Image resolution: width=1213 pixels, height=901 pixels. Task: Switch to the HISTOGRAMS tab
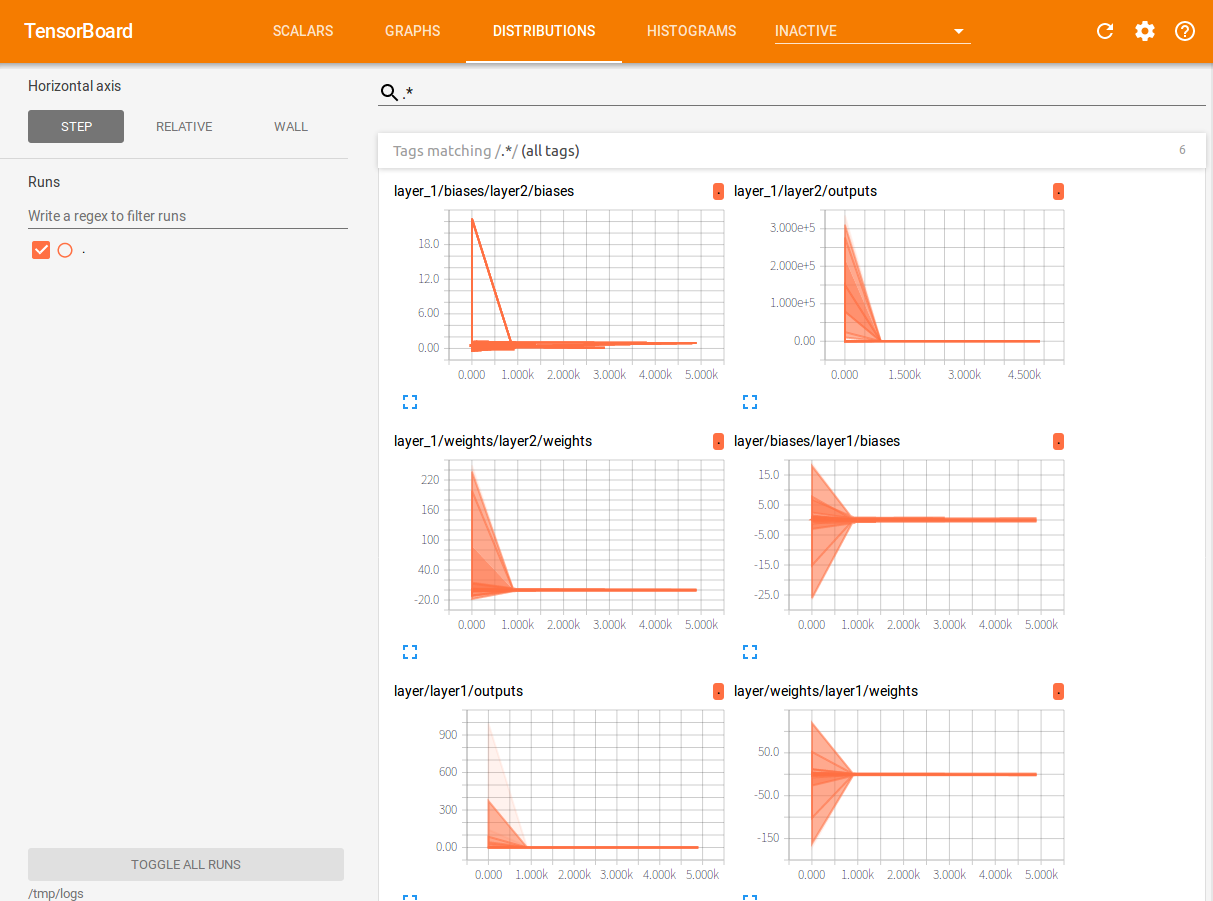point(691,31)
